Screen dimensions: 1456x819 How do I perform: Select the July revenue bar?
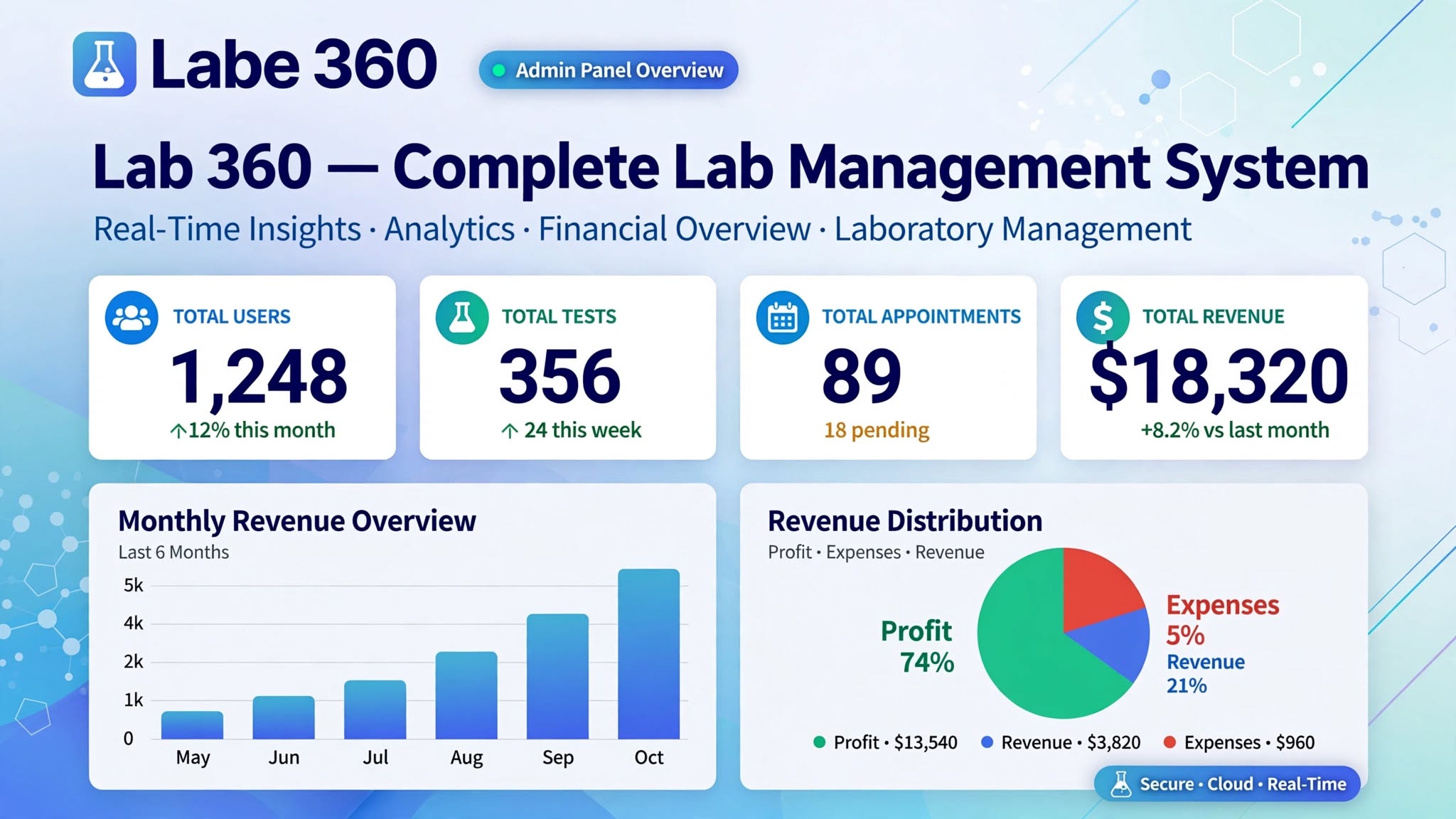point(375,710)
